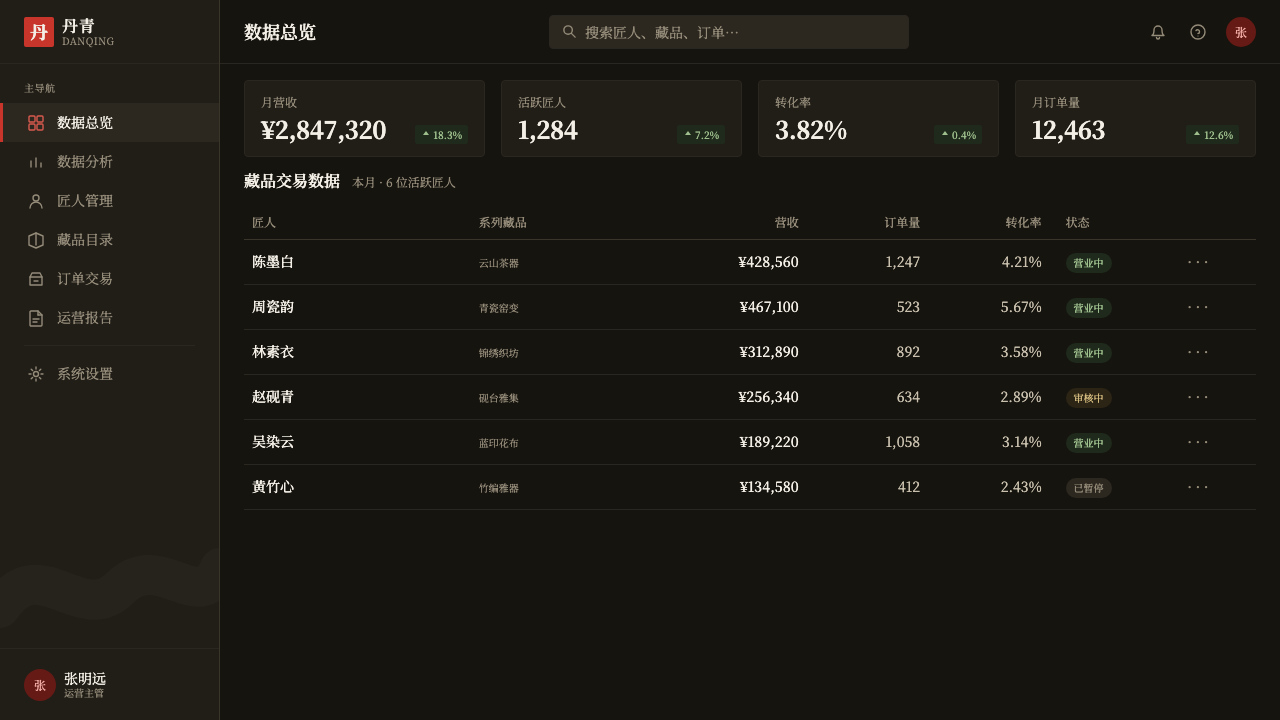Click the 锦绣织坊 collection
Viewport: 1280px width, 720px height.
499,353
